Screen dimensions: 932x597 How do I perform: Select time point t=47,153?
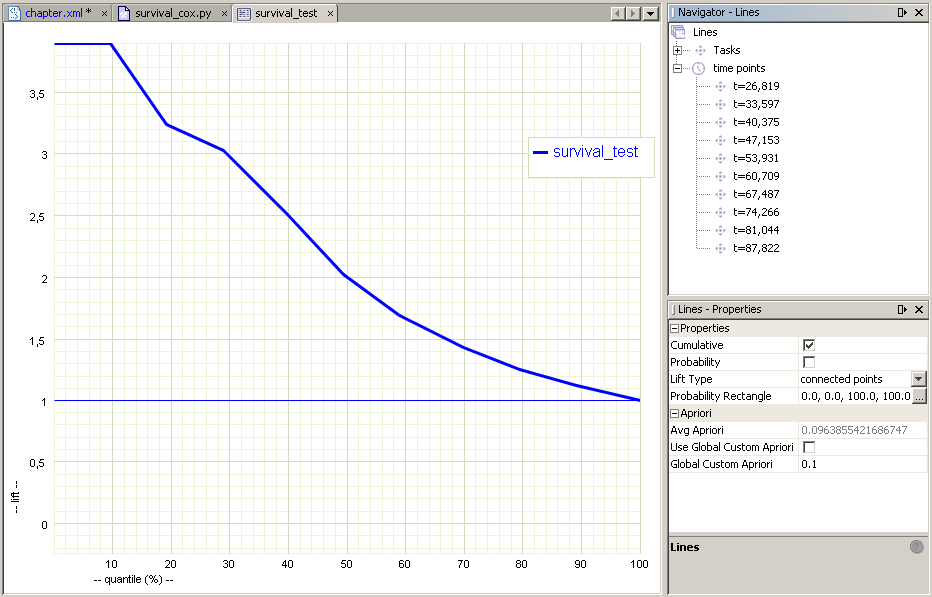[x=756, y=140]
